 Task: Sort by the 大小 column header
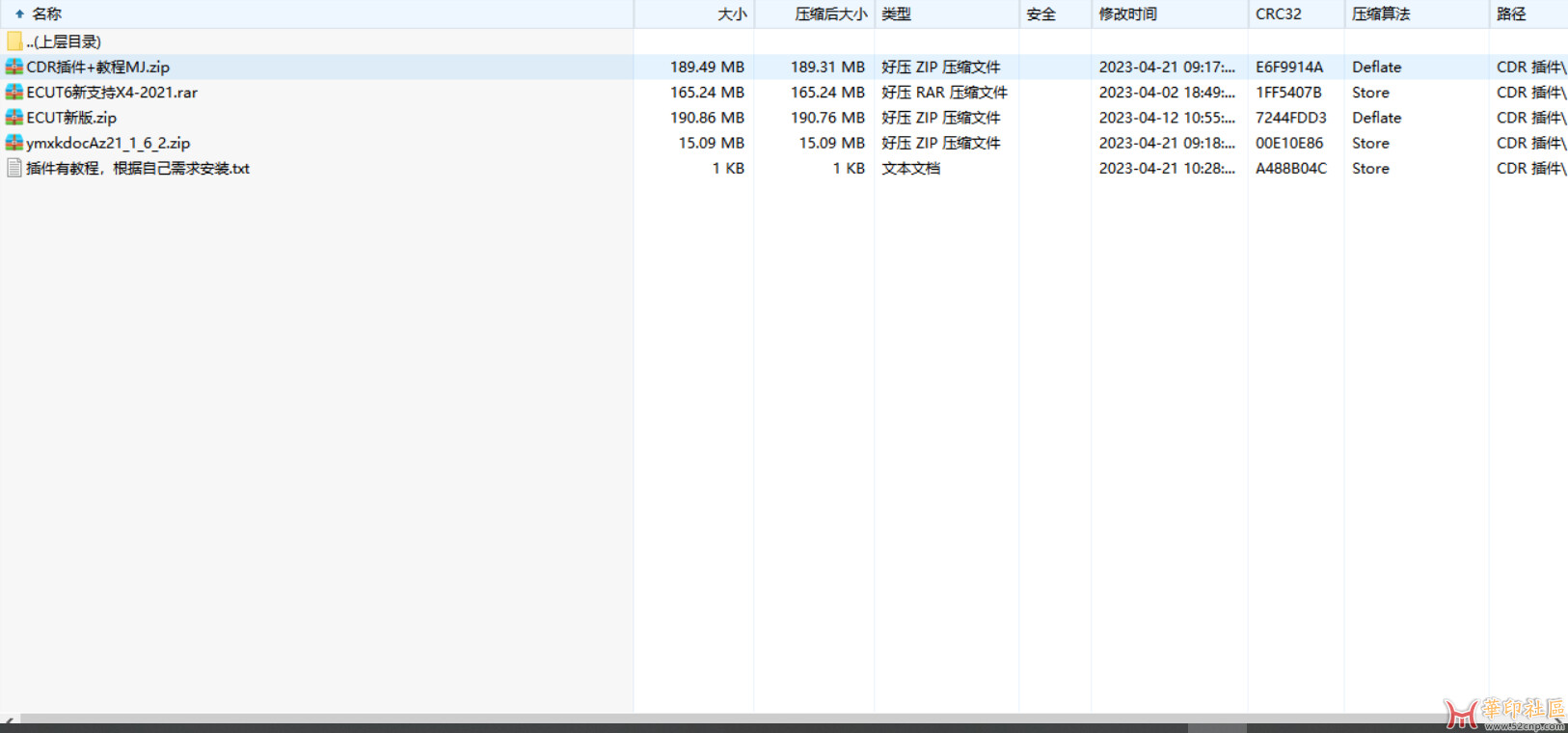coord(693,14)
